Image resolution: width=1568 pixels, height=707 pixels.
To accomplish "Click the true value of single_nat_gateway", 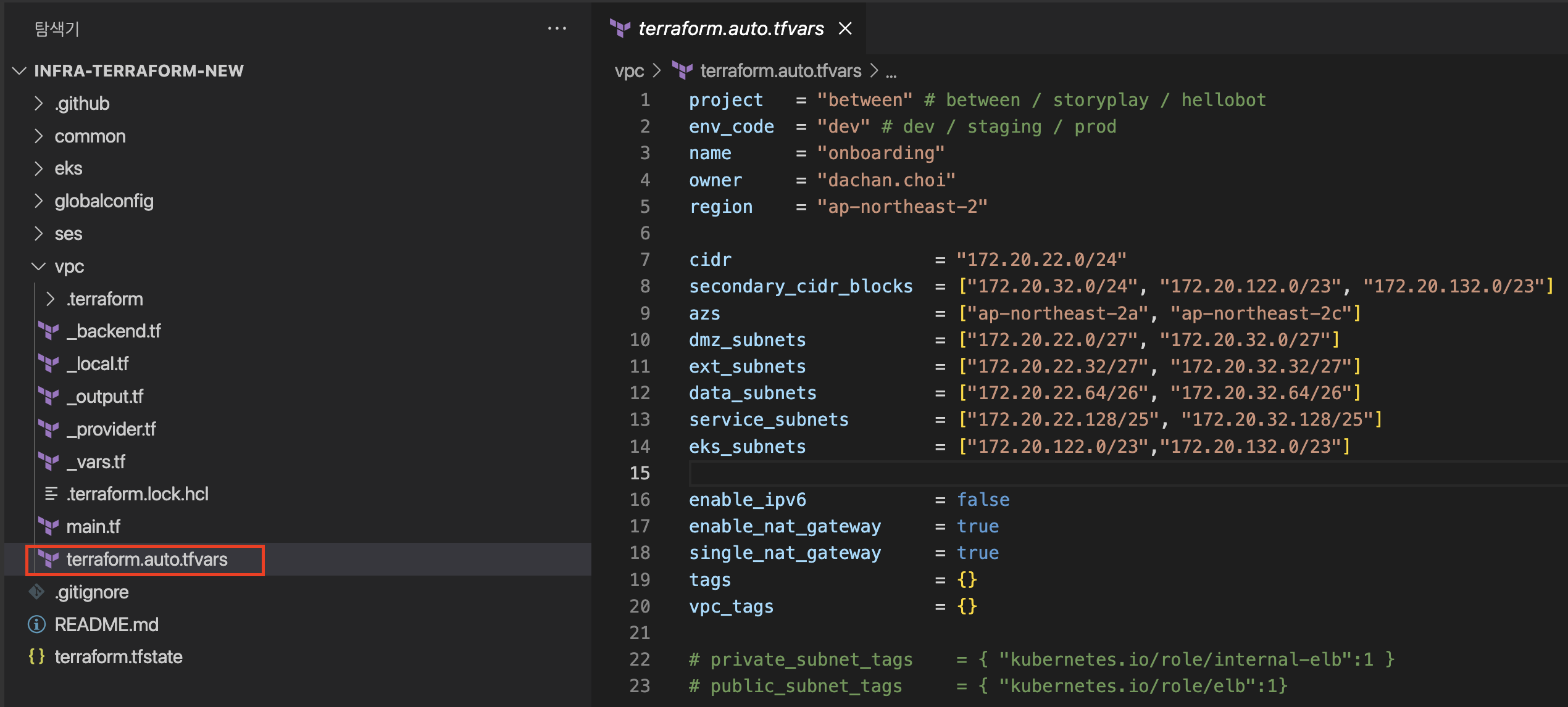I will (x=977, y=553).
